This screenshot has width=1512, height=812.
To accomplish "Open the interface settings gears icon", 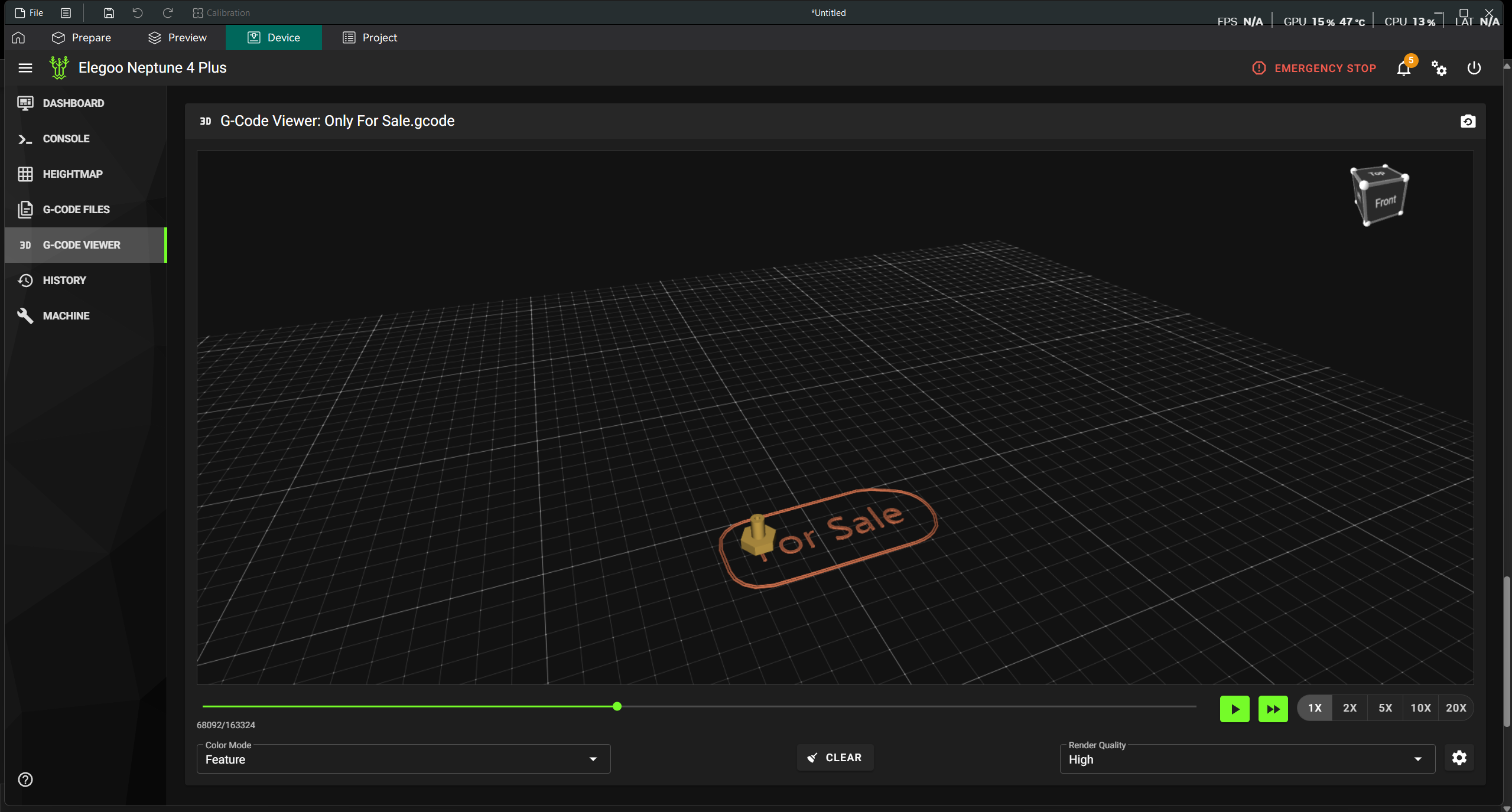I will click(x=1439, y=69).
